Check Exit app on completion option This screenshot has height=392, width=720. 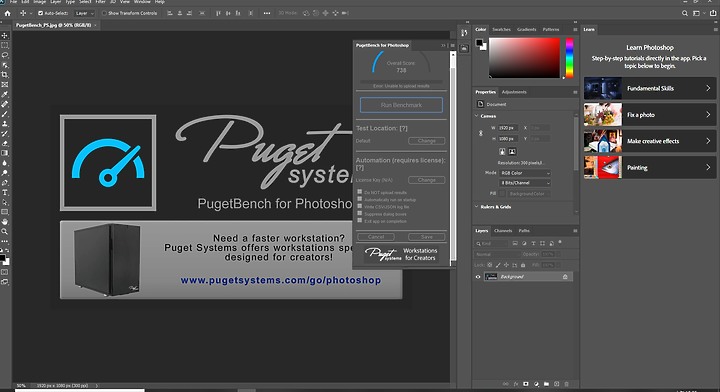[360, 220]
